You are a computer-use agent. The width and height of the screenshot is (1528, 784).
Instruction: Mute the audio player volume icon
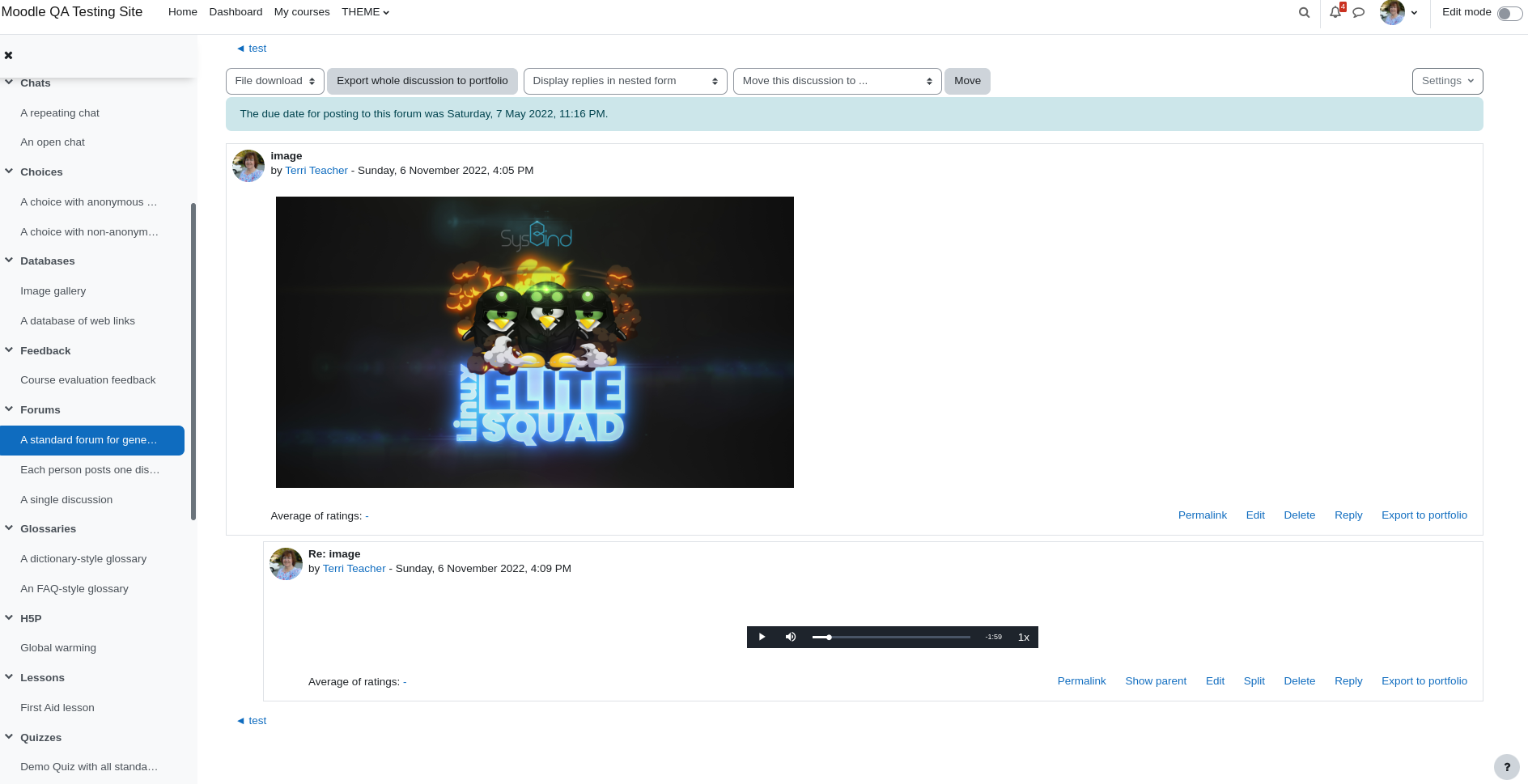(x=791, y=637)
